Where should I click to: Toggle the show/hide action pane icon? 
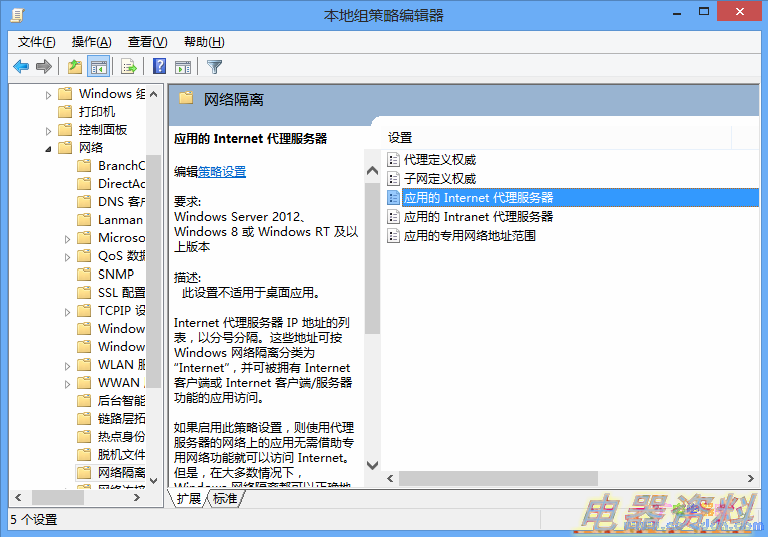183,67
